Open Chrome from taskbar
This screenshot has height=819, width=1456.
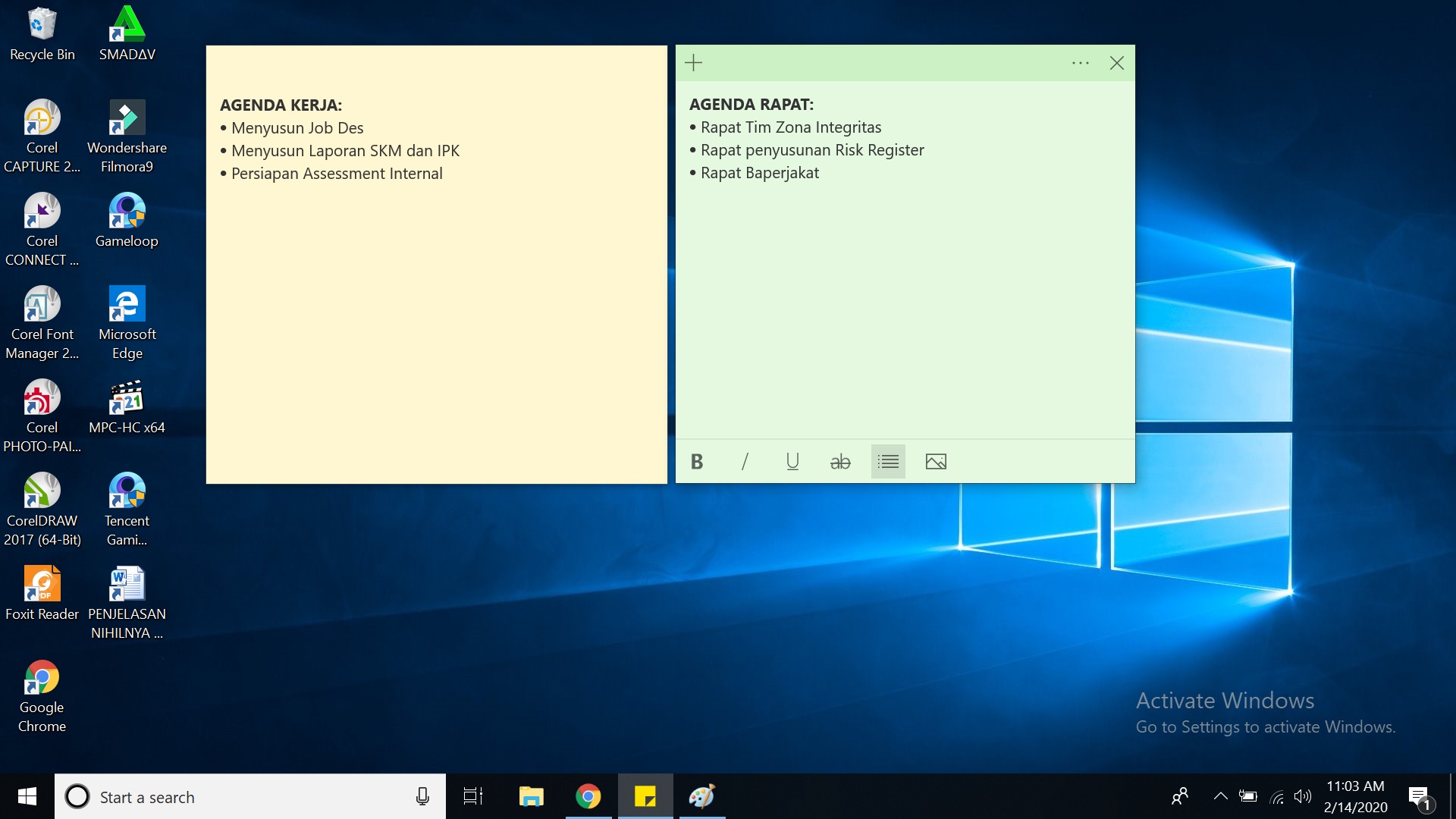point(588,797)
